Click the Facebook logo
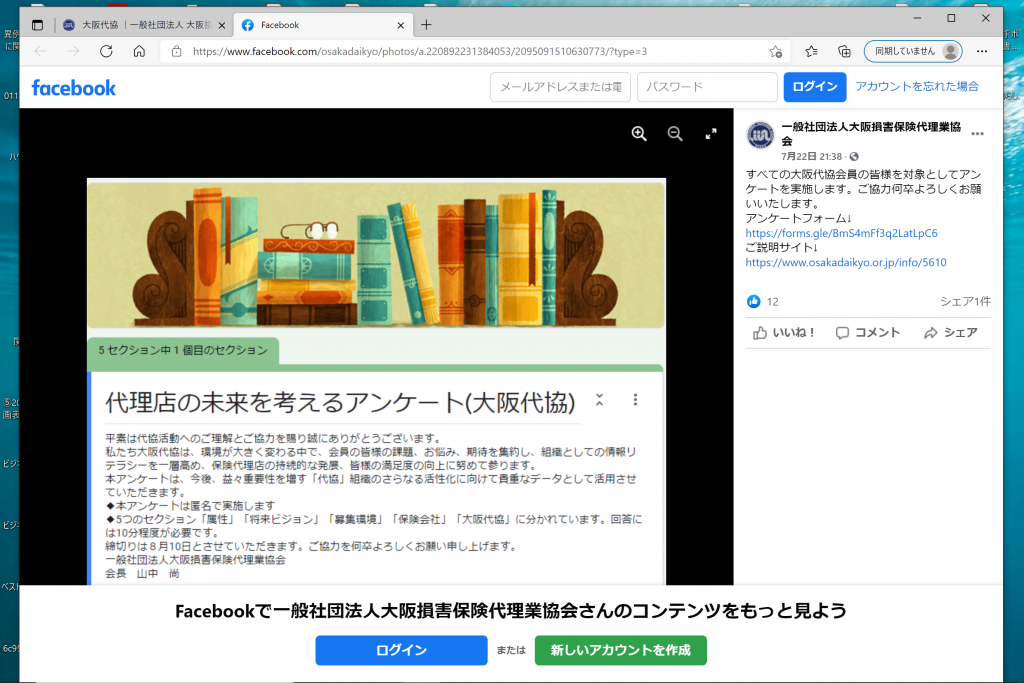 pos(74,87)
